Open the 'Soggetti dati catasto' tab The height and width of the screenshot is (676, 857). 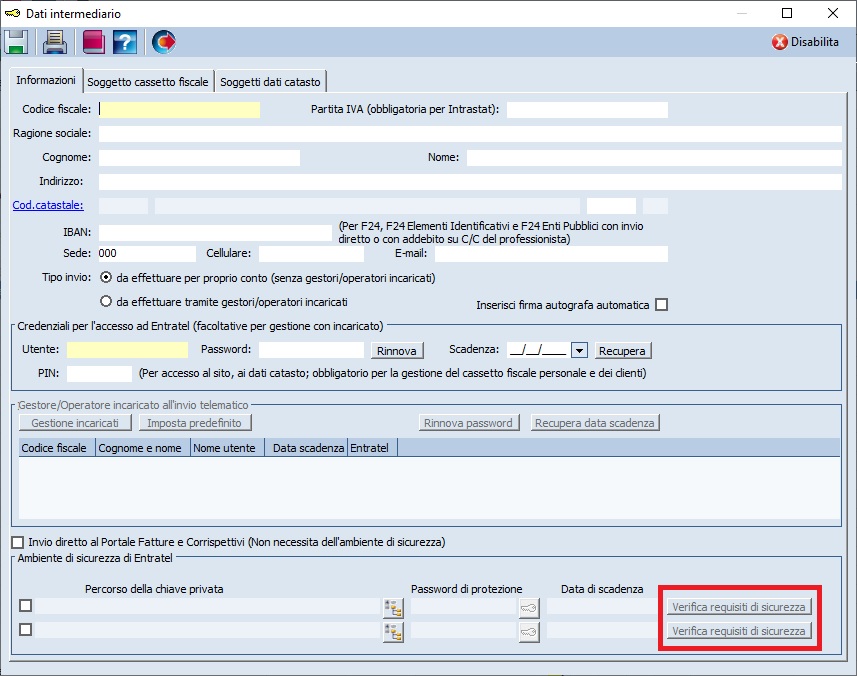tap(271, 82)
